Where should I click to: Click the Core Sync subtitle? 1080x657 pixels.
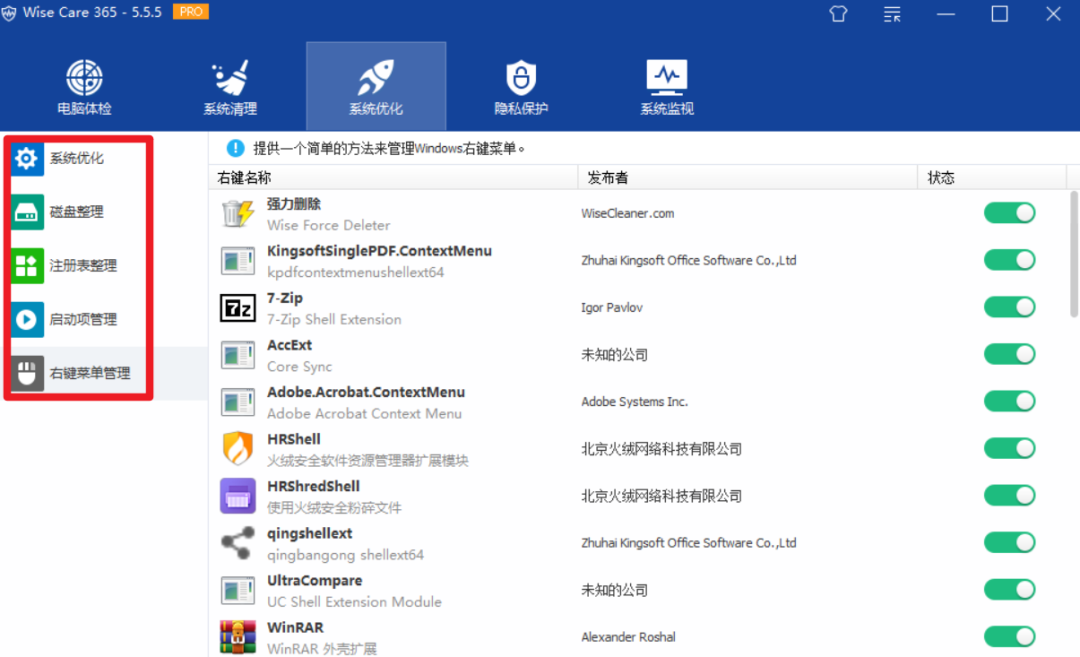pos(300,366)
